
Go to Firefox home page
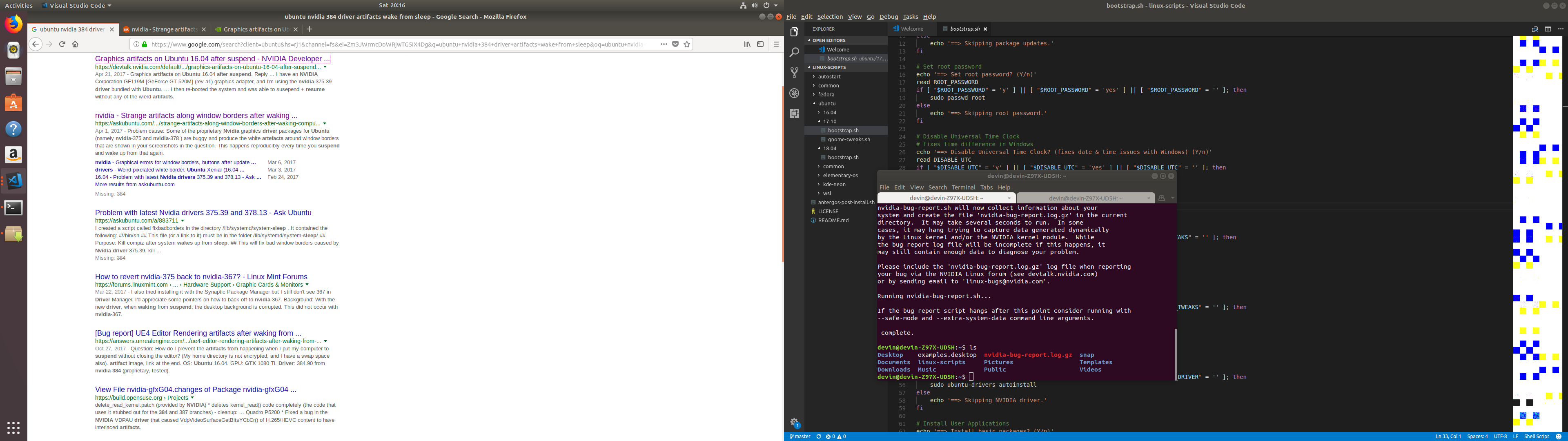tap(76, 44)
